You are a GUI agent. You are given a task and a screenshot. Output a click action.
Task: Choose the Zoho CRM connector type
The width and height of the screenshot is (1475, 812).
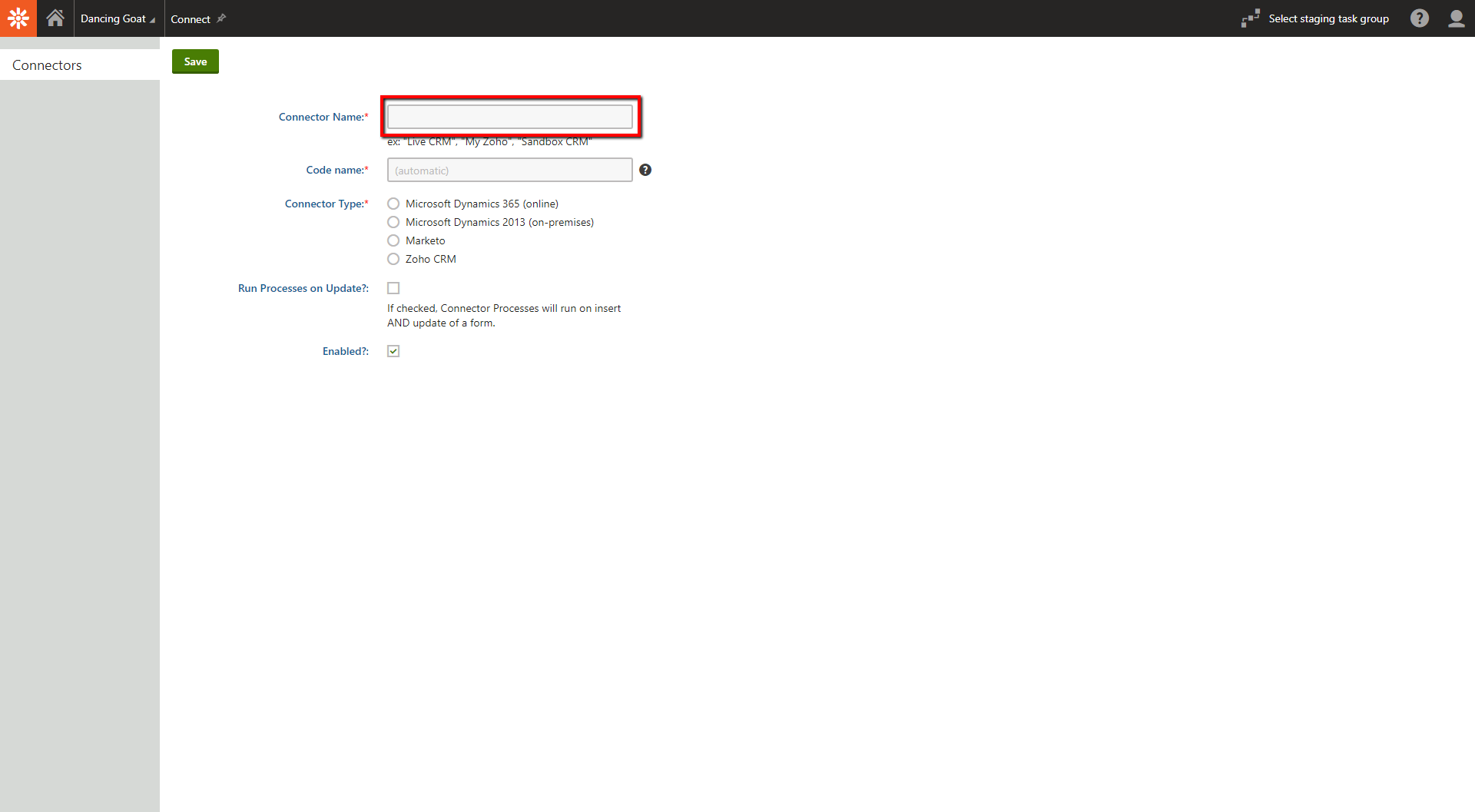tap(393, 259)
